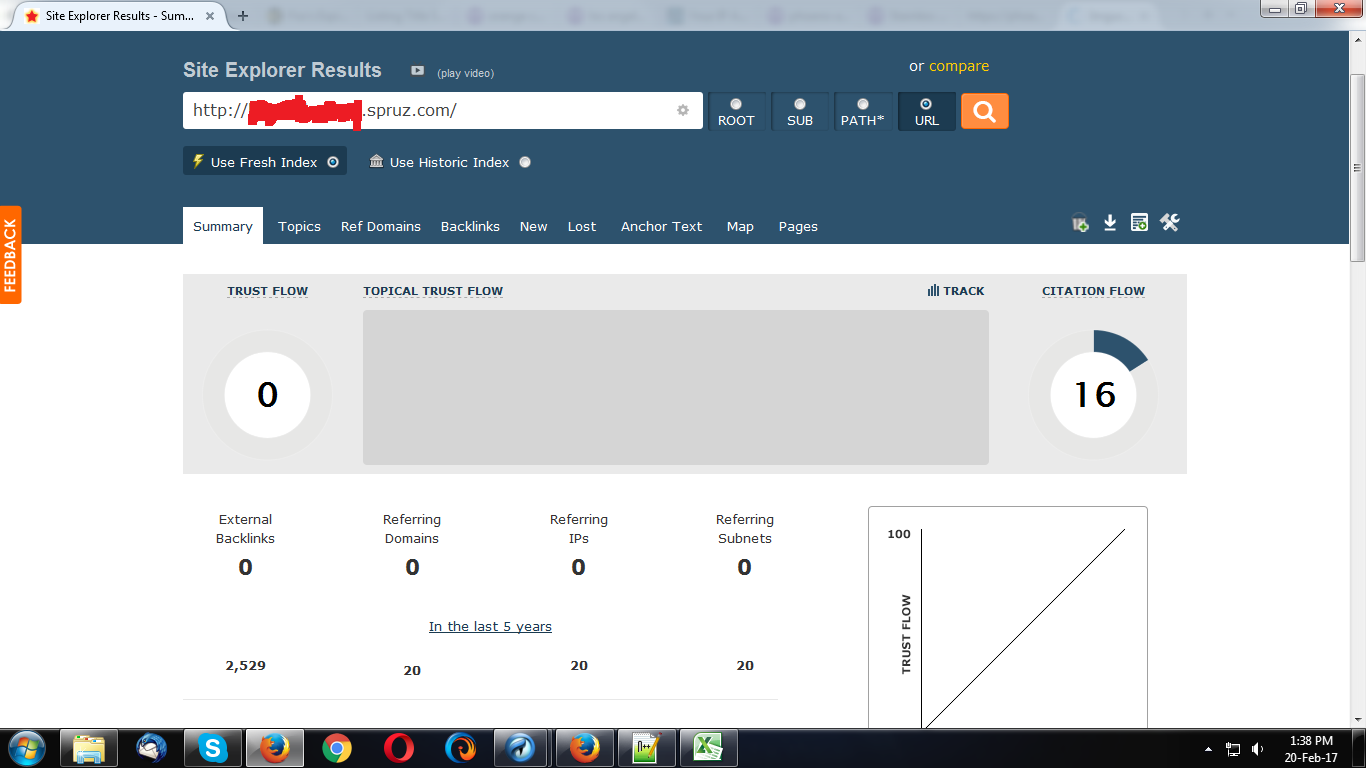1366x768 pixels.
Task: Open the New tab in results
Action: point(534,226)
